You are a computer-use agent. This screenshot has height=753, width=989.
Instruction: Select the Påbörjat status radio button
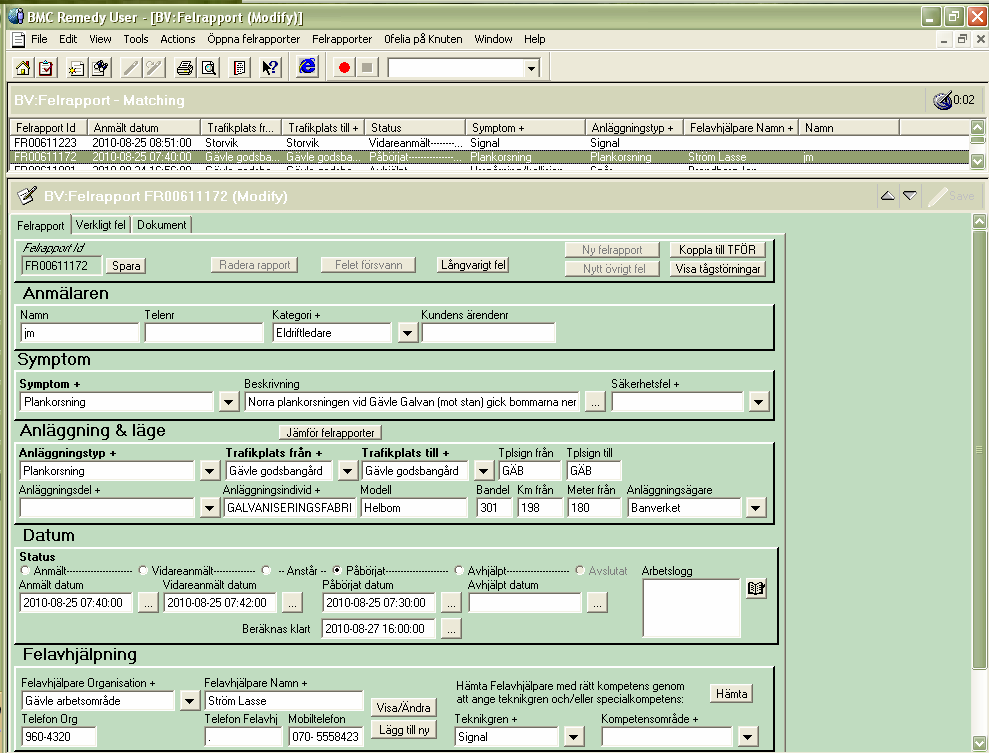tap(337, 570)
